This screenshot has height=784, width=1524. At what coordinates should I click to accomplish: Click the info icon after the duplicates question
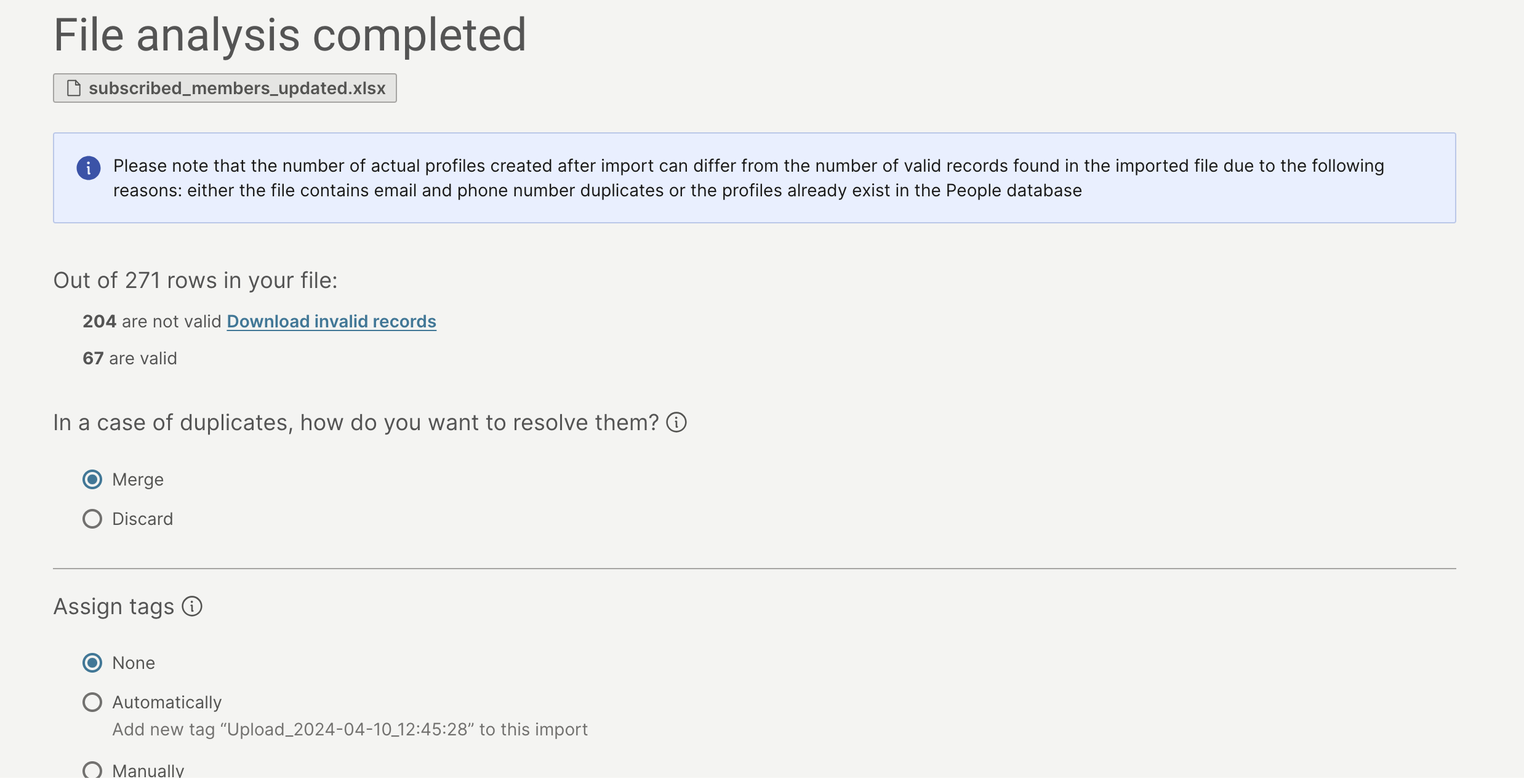pyautogui.click(x=676, y=423)
